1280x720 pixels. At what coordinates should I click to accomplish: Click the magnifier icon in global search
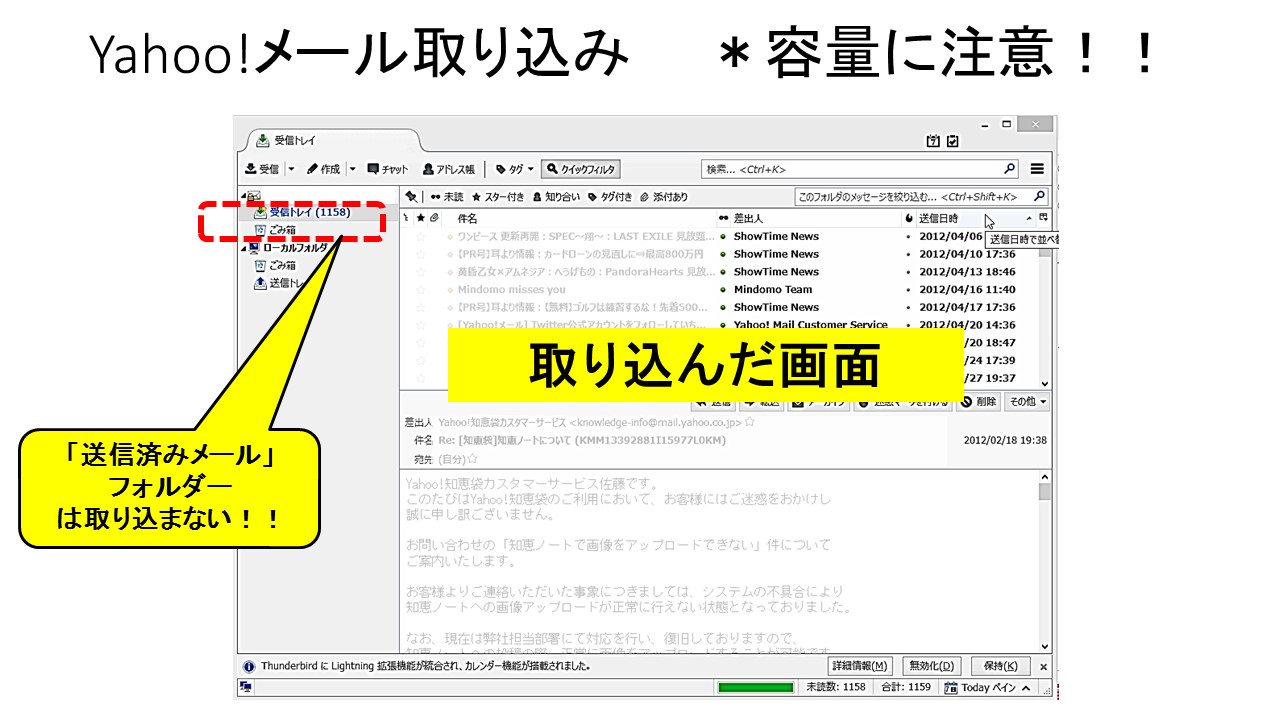pyautogui.click(x=1009, y=169)
